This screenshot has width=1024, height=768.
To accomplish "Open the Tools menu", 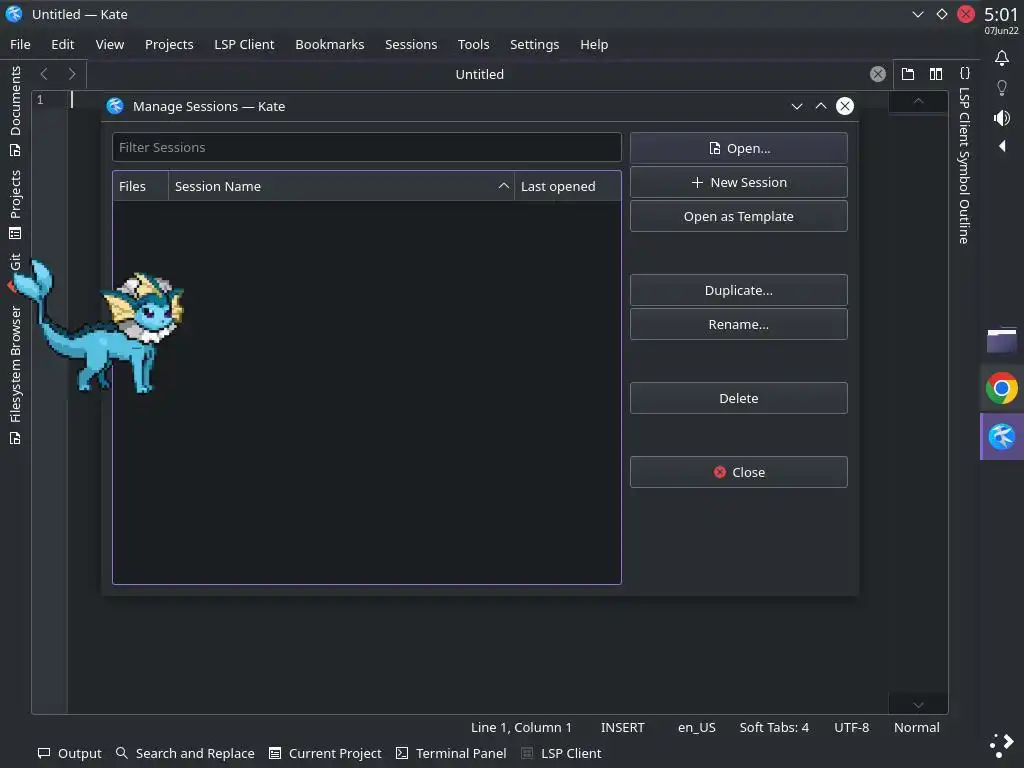I will (473, 44).
